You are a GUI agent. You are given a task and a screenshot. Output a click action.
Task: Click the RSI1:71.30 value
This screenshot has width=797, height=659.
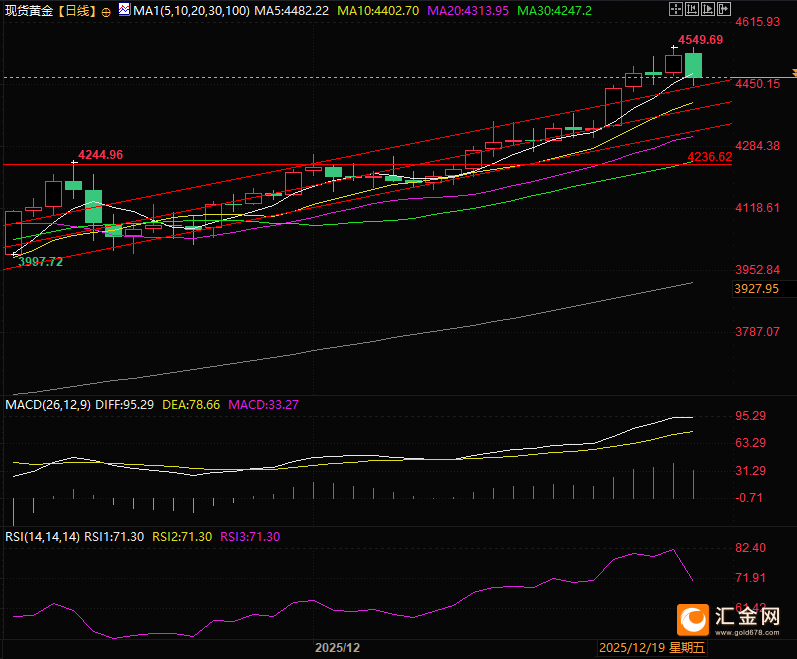coord(114,537)
